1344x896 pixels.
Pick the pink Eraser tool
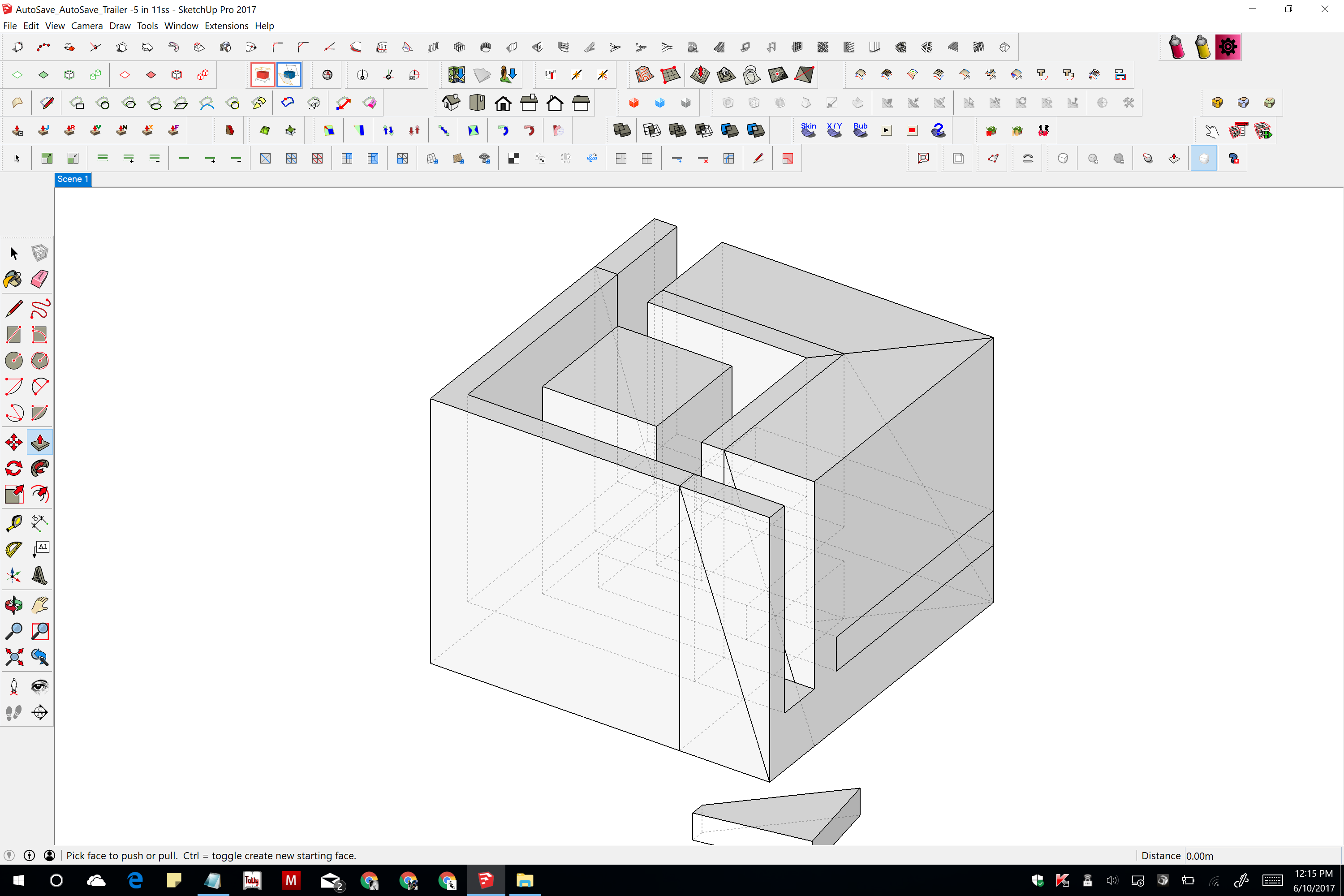click(x=39, y=279)
